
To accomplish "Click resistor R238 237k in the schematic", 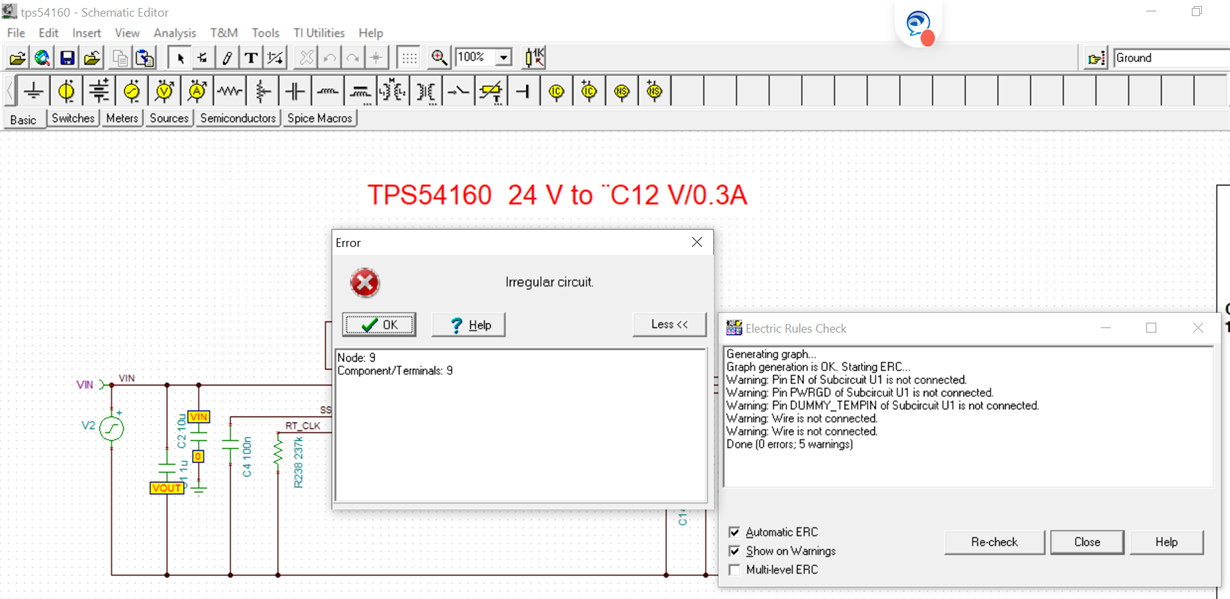I will (x=278, y=455).
